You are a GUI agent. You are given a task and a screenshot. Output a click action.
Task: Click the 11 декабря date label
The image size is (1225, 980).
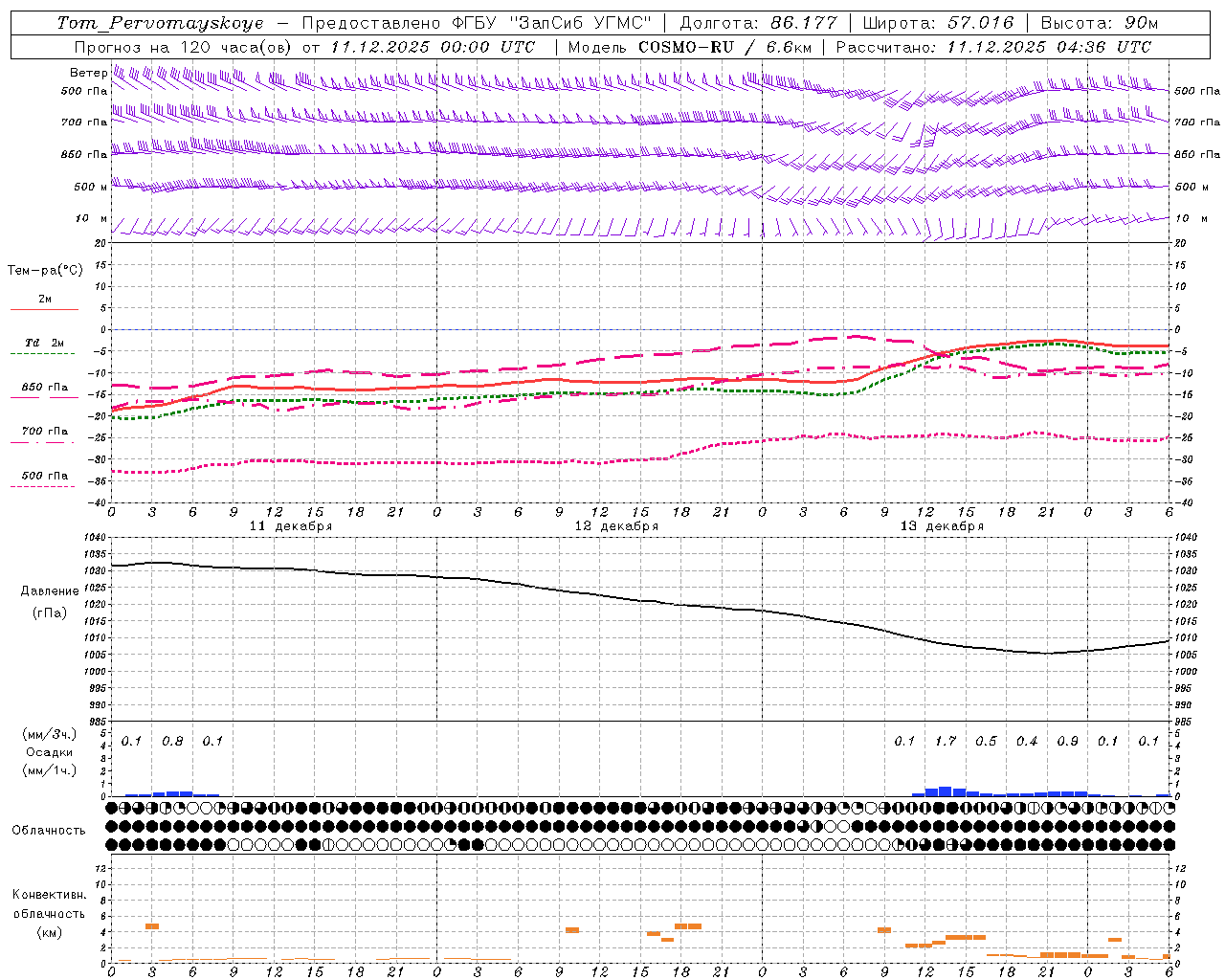(x=291, y=526)
